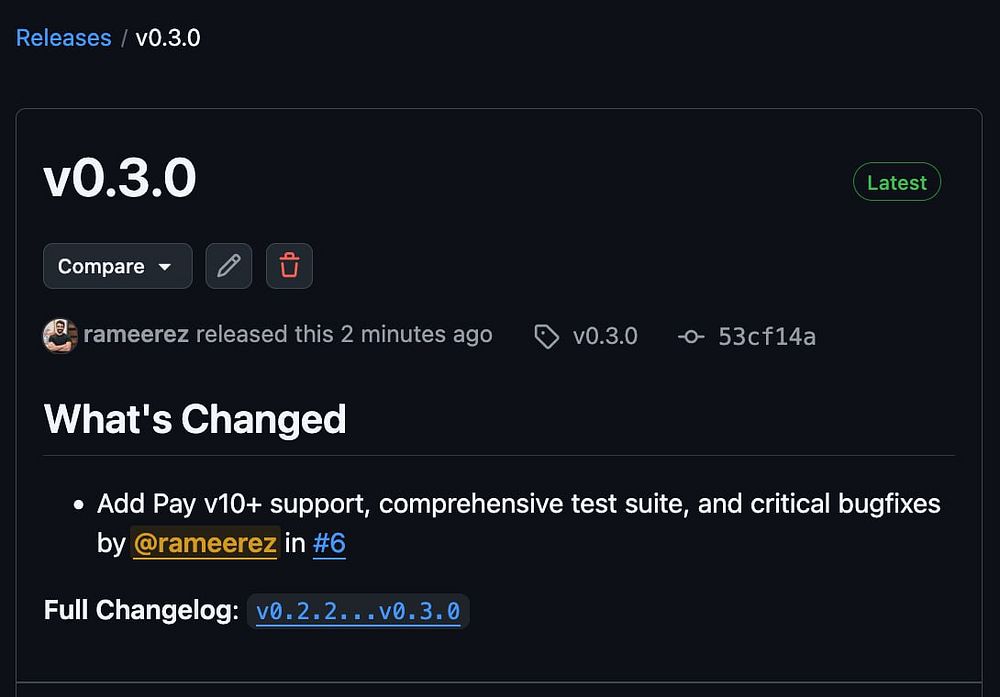Viewport: 1000px width, 697px height.
Task: Delete the release using the trash icon
Action: pyautogui.click(x=289, y=266)
